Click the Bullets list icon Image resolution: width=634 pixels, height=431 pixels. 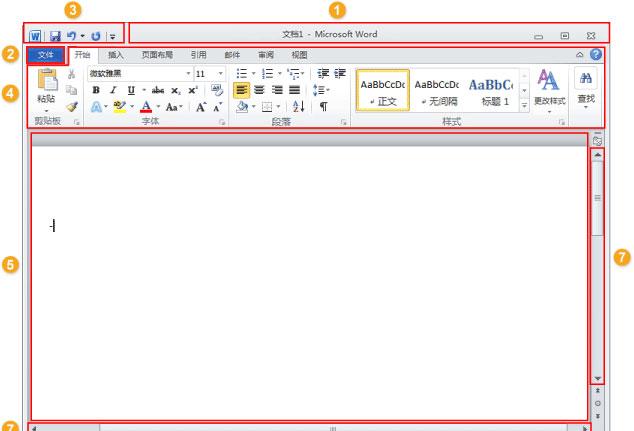click(242, 74)
